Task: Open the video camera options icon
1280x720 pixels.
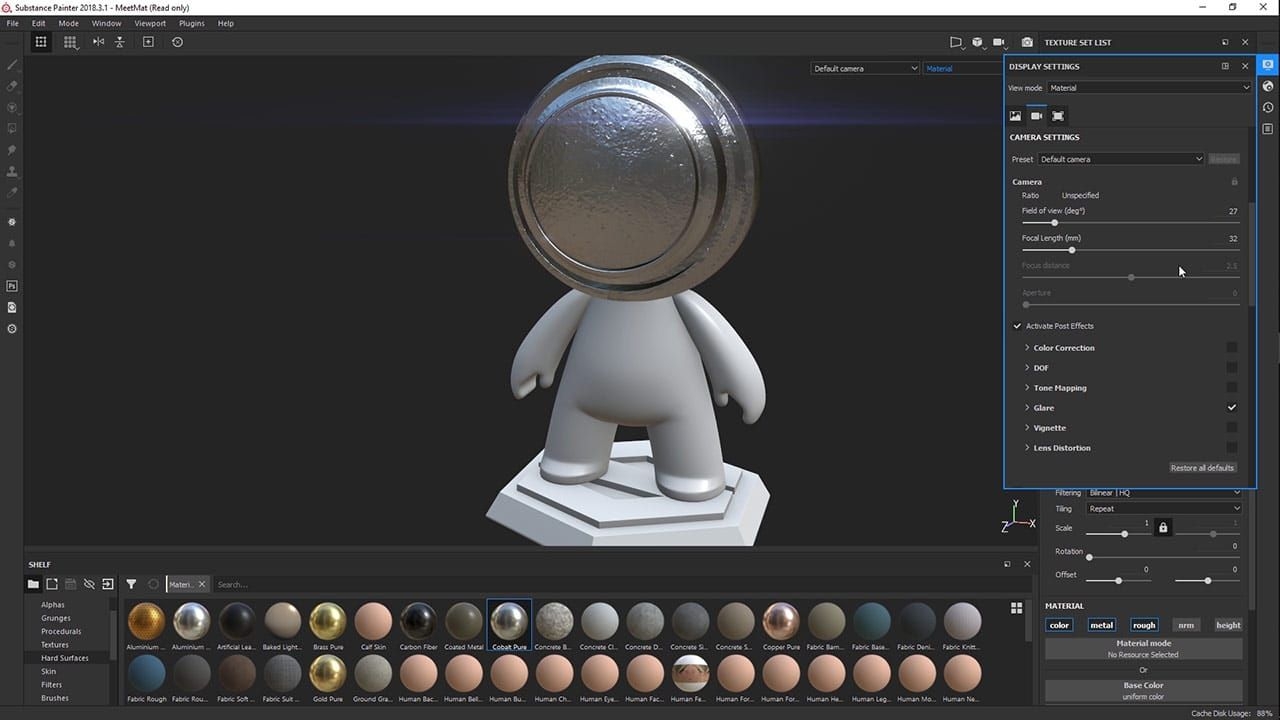Action: point(999,42)
